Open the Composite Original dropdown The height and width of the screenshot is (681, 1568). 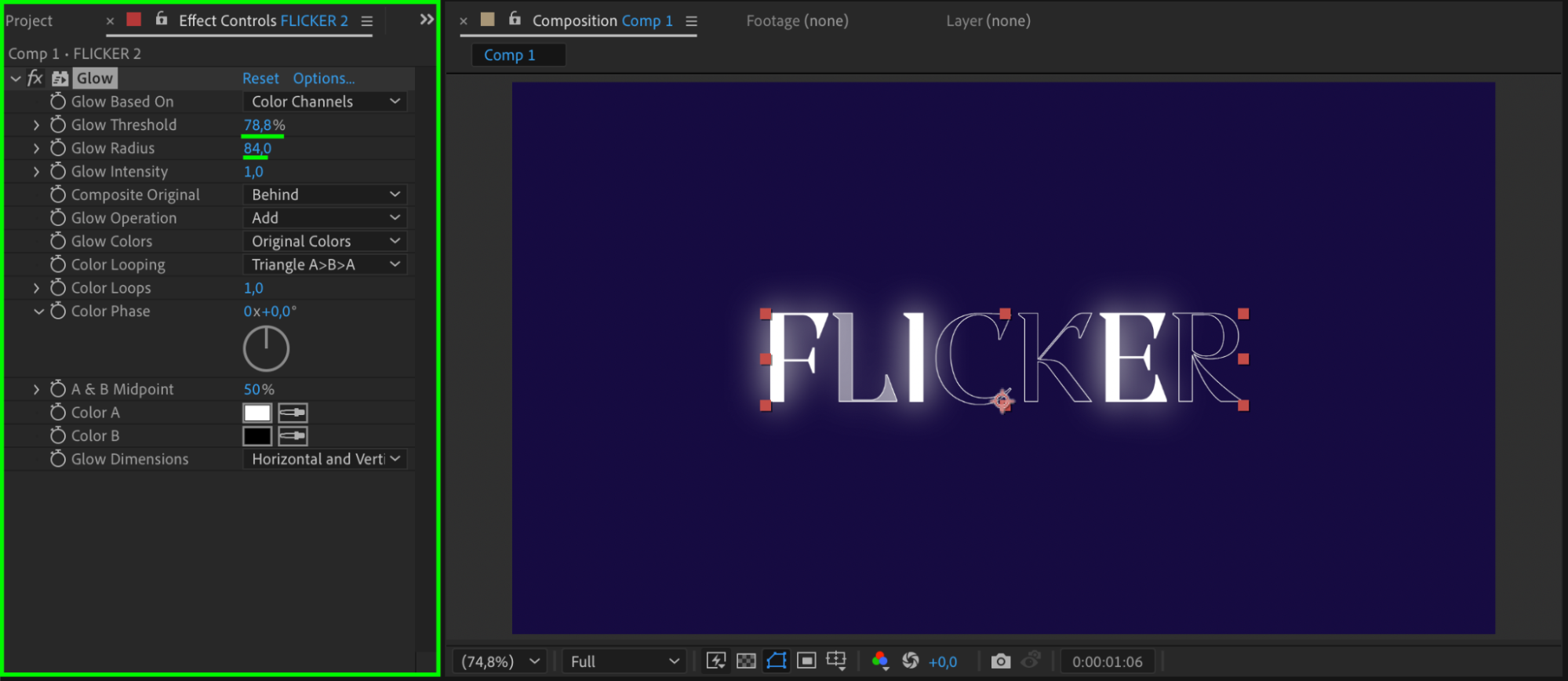325,195
